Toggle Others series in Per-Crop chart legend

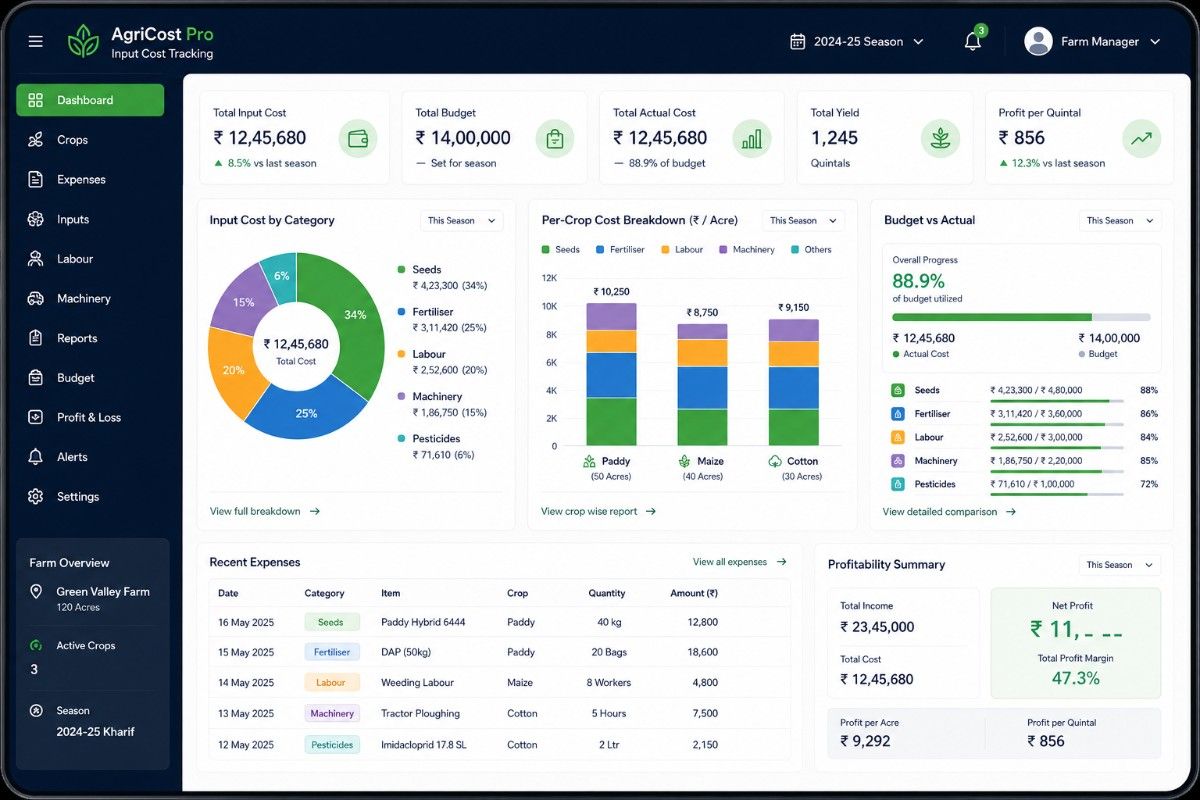coord(811,250)
